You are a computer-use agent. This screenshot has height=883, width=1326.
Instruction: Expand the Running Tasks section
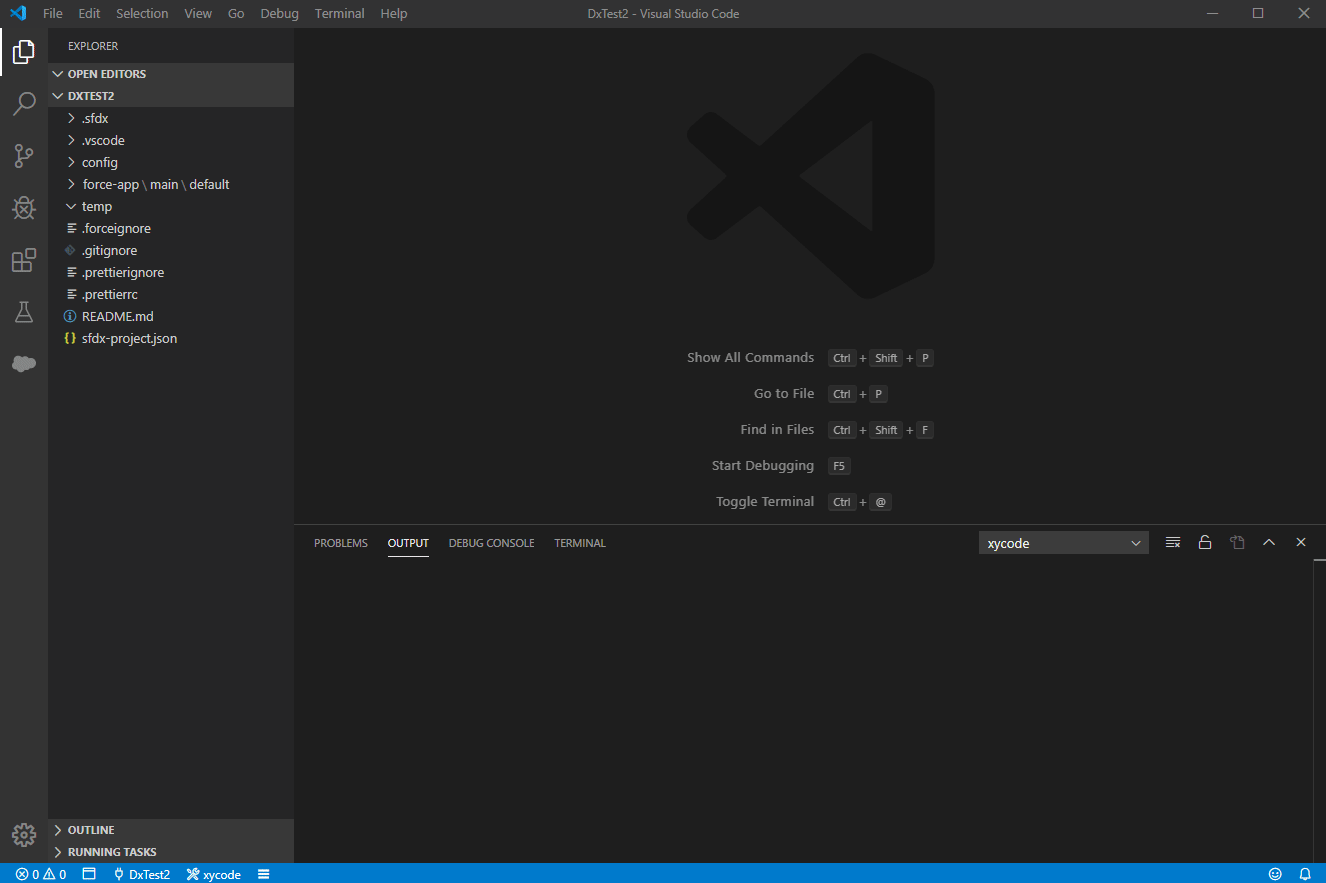click(x=171, y=852)
